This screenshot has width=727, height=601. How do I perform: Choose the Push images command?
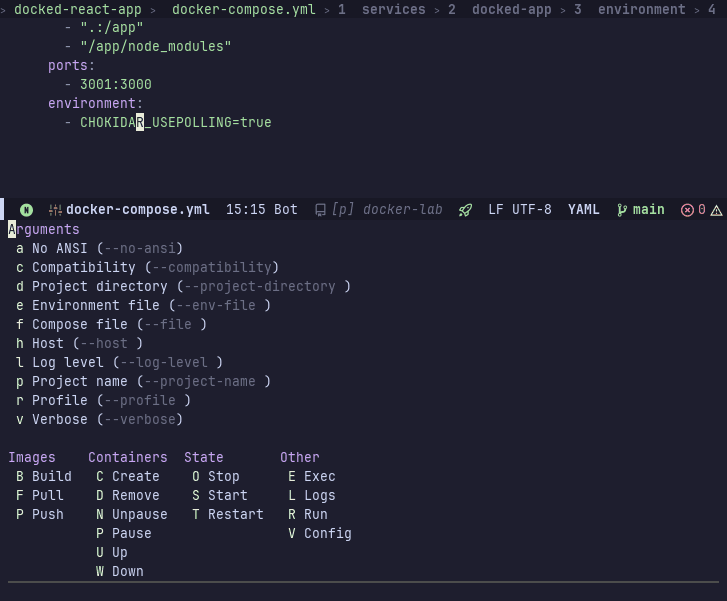click(x=40, y=515)
